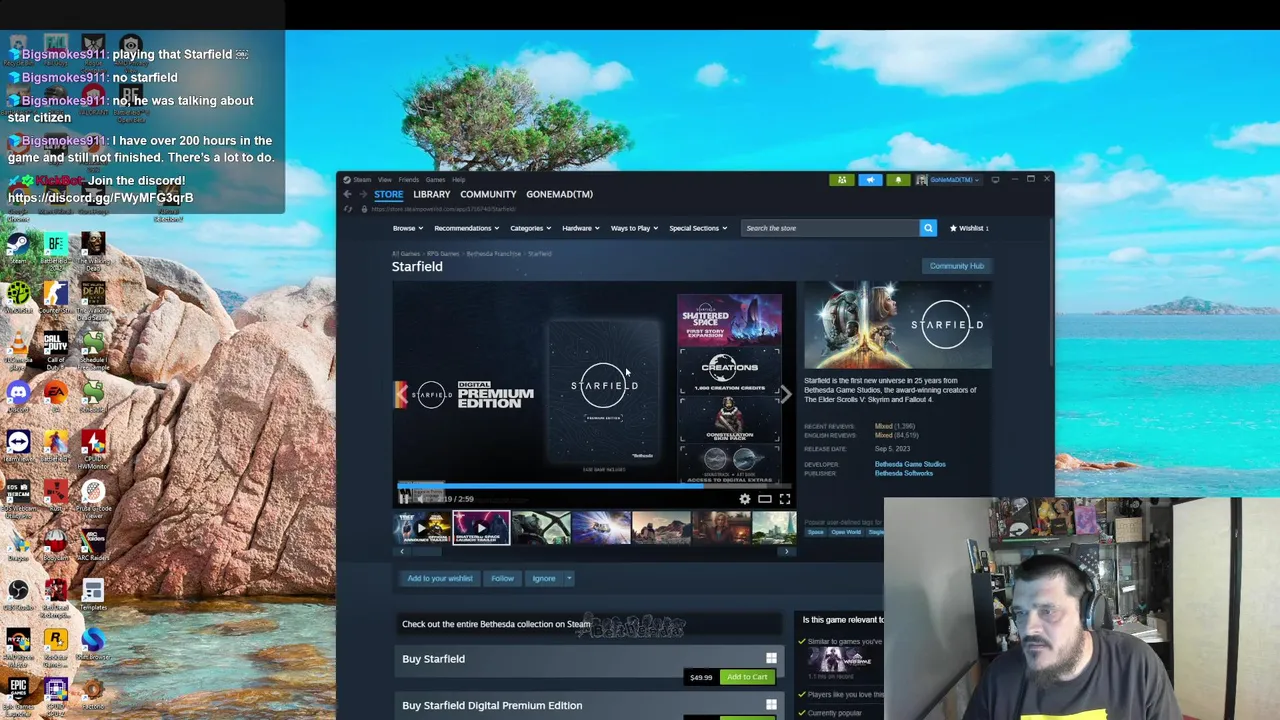The image size is (1280, 720).
Task: Go forward with Steam forward arrow
Action: coord(363,194)
